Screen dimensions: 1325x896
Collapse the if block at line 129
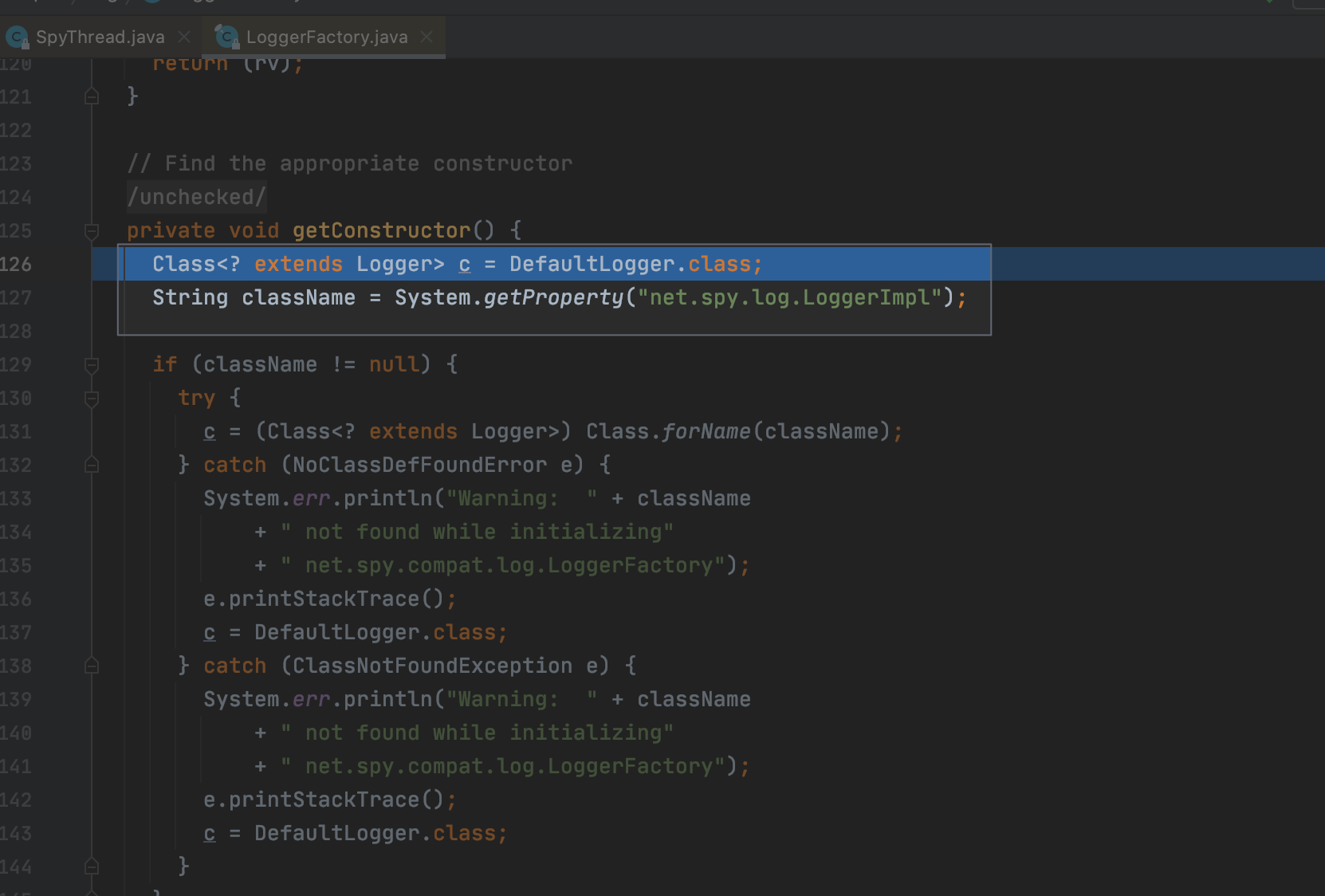[92, 365]
